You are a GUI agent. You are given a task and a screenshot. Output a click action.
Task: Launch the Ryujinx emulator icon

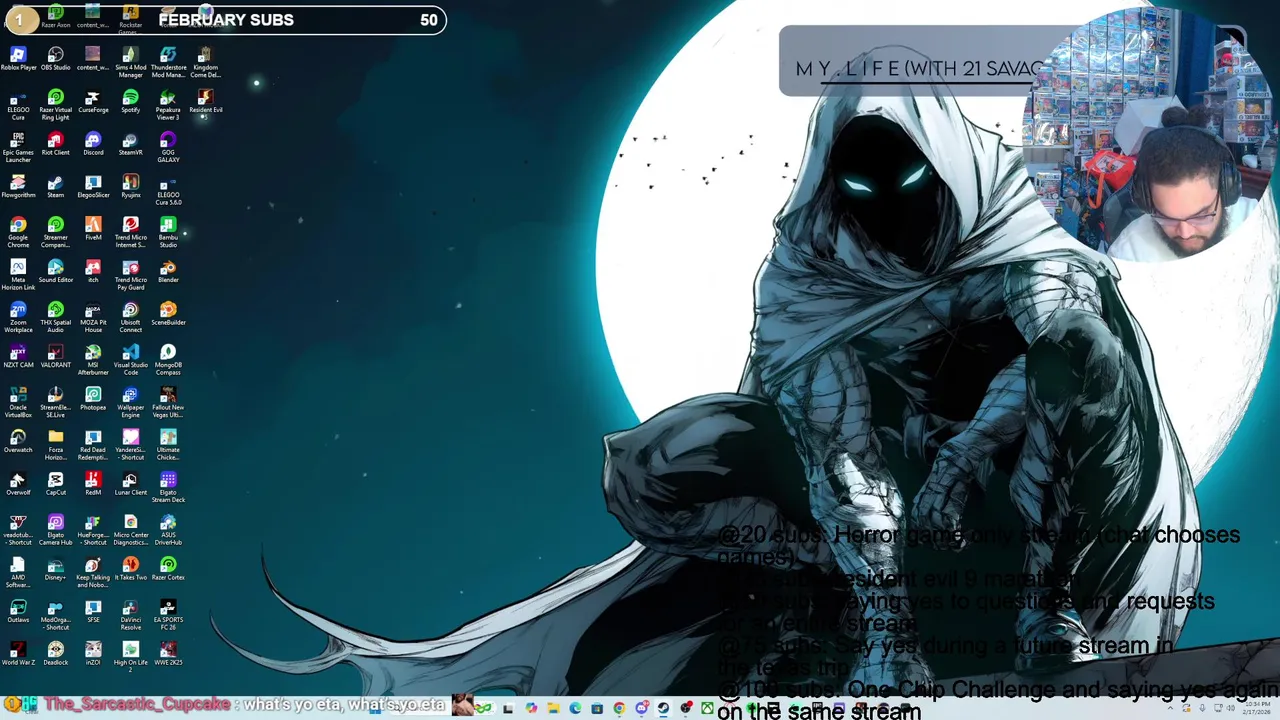coord(130,187)
